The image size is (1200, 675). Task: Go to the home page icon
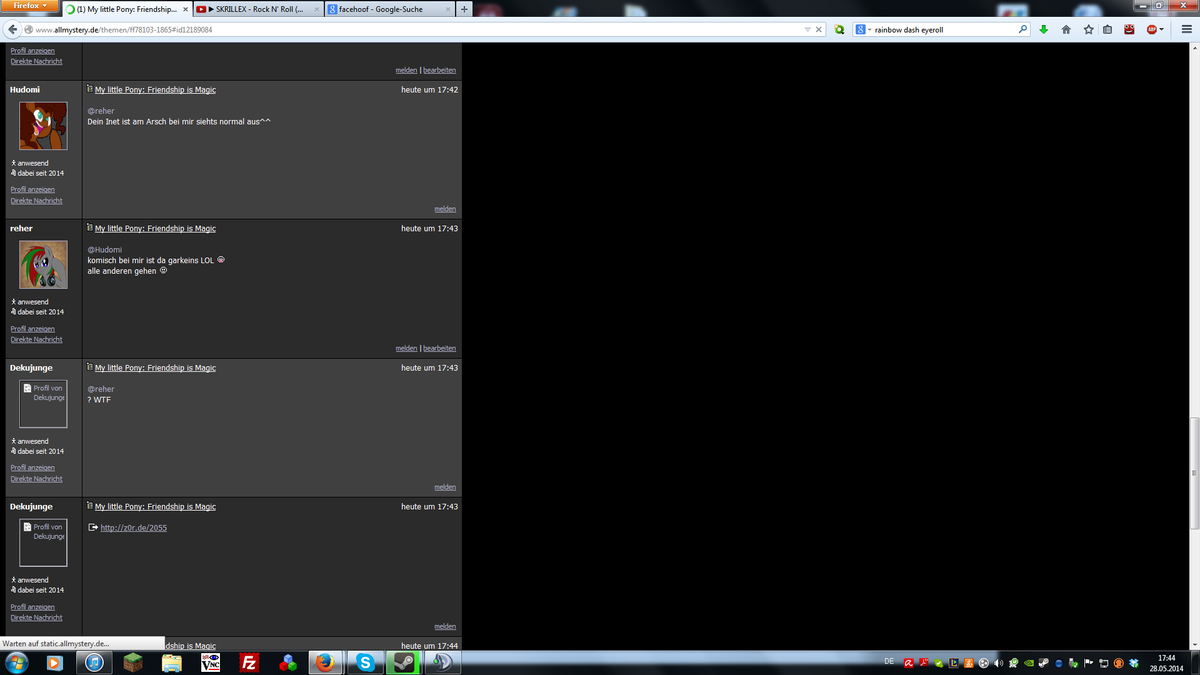pos(1066,30)
